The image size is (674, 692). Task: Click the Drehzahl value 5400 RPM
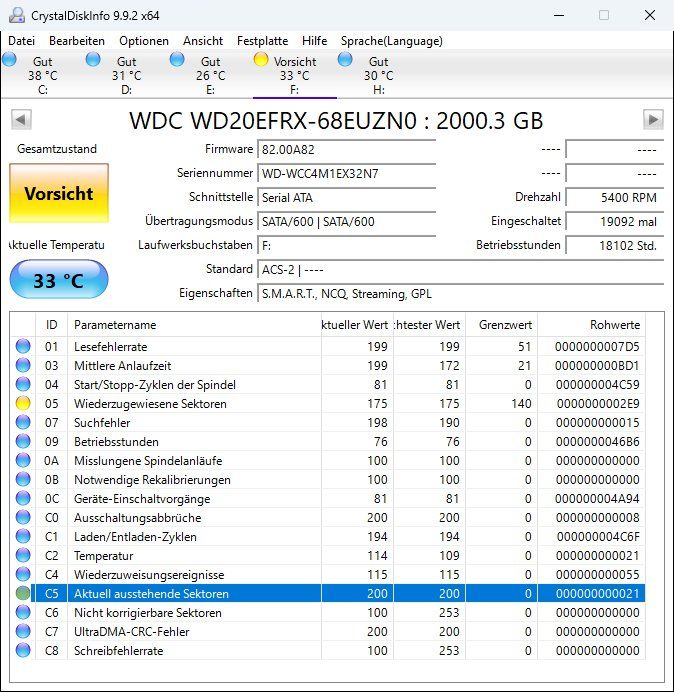point(614,198)
